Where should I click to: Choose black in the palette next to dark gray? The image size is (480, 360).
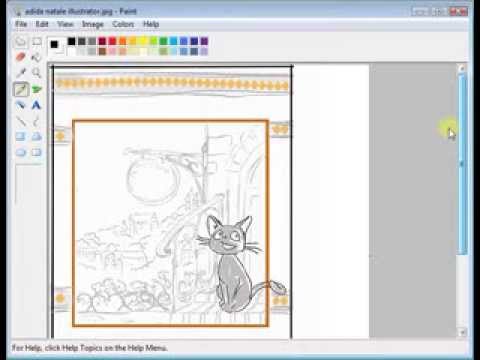pos(71,41)
